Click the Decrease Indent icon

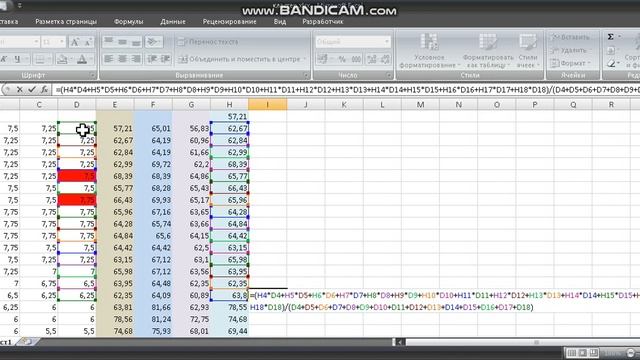[152, 59]
